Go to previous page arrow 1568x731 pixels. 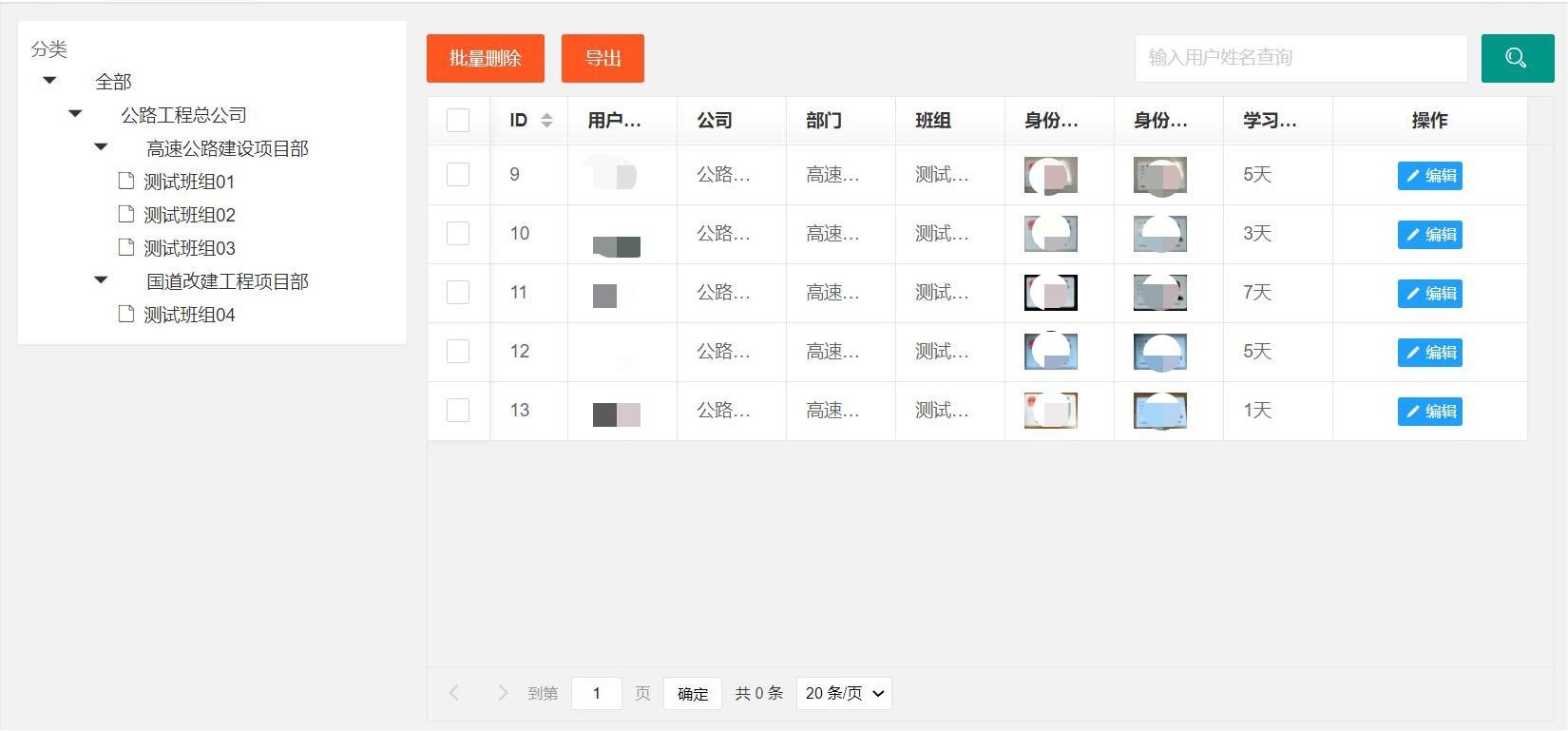(x=454, y=693)
